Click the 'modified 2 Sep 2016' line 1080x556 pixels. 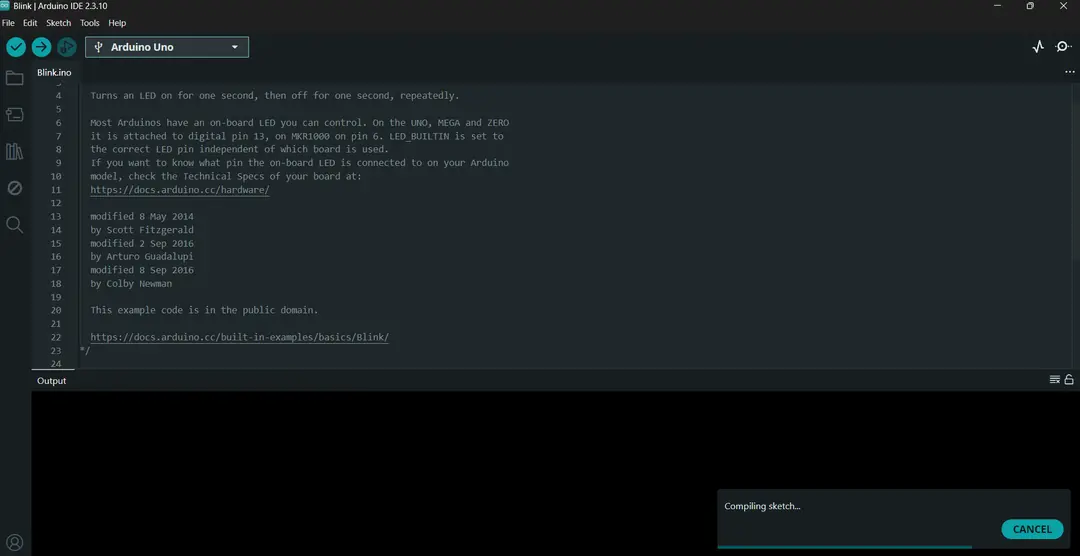coord(142,243)
